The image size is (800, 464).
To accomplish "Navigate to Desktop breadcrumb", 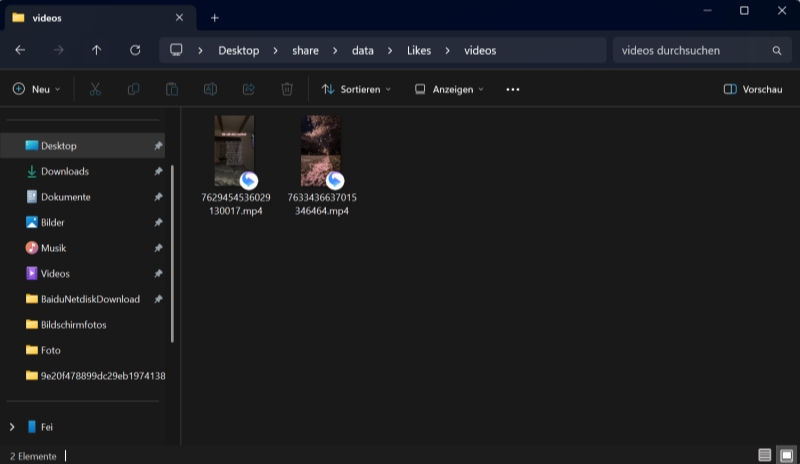I will [239, 51].
